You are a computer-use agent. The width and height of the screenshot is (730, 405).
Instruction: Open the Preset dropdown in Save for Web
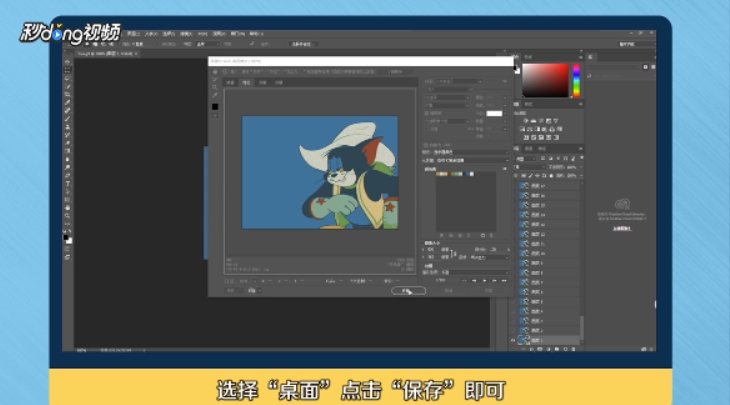(459, 81)
